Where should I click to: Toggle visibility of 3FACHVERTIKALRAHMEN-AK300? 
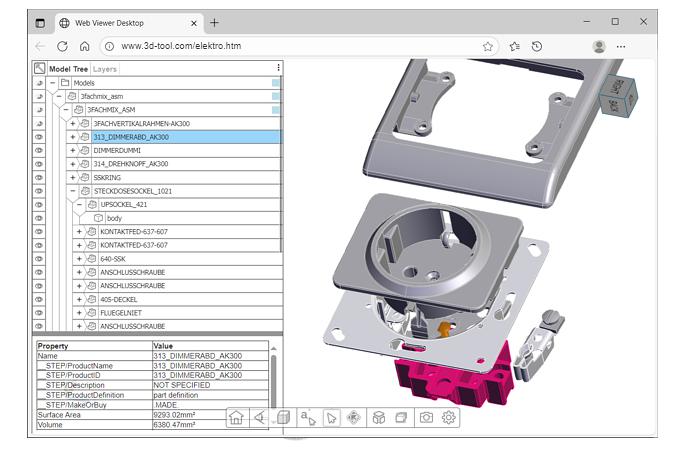[39, 123]
